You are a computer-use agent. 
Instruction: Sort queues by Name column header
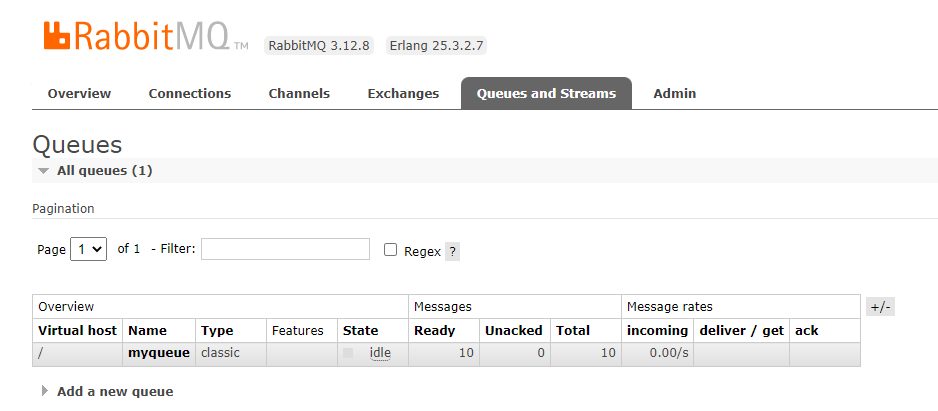[147, 330]
